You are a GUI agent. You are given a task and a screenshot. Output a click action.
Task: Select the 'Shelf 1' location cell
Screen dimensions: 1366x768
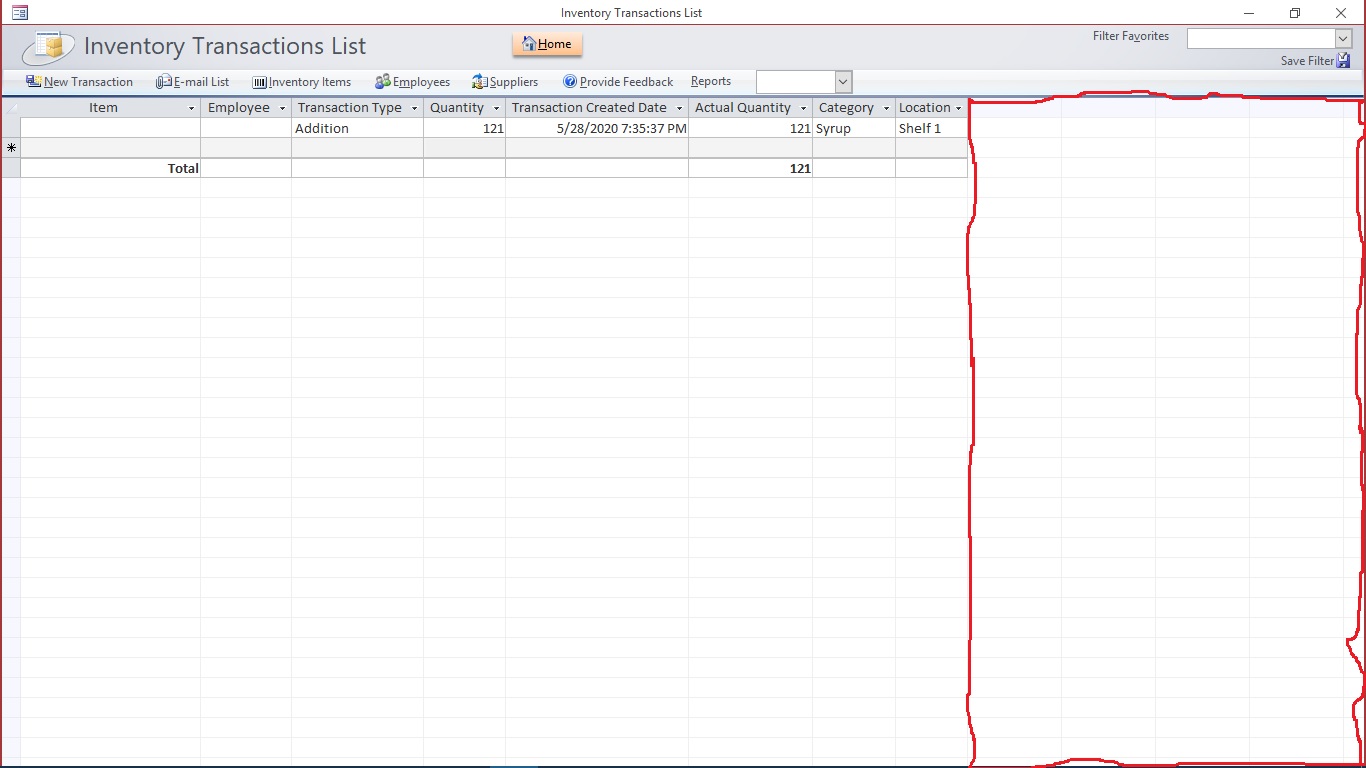(x=931, y=128)
